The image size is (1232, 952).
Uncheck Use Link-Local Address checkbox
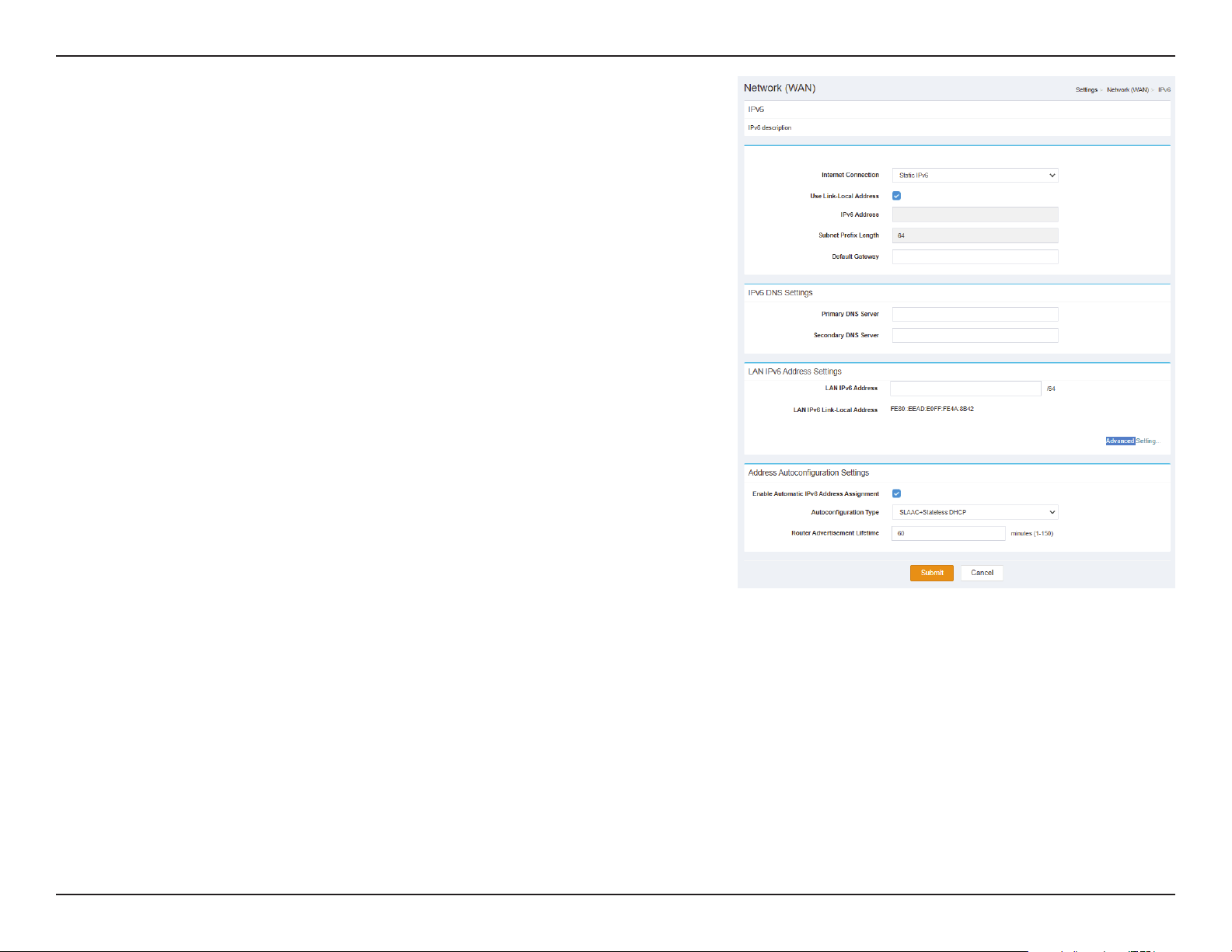click(896, 196)
